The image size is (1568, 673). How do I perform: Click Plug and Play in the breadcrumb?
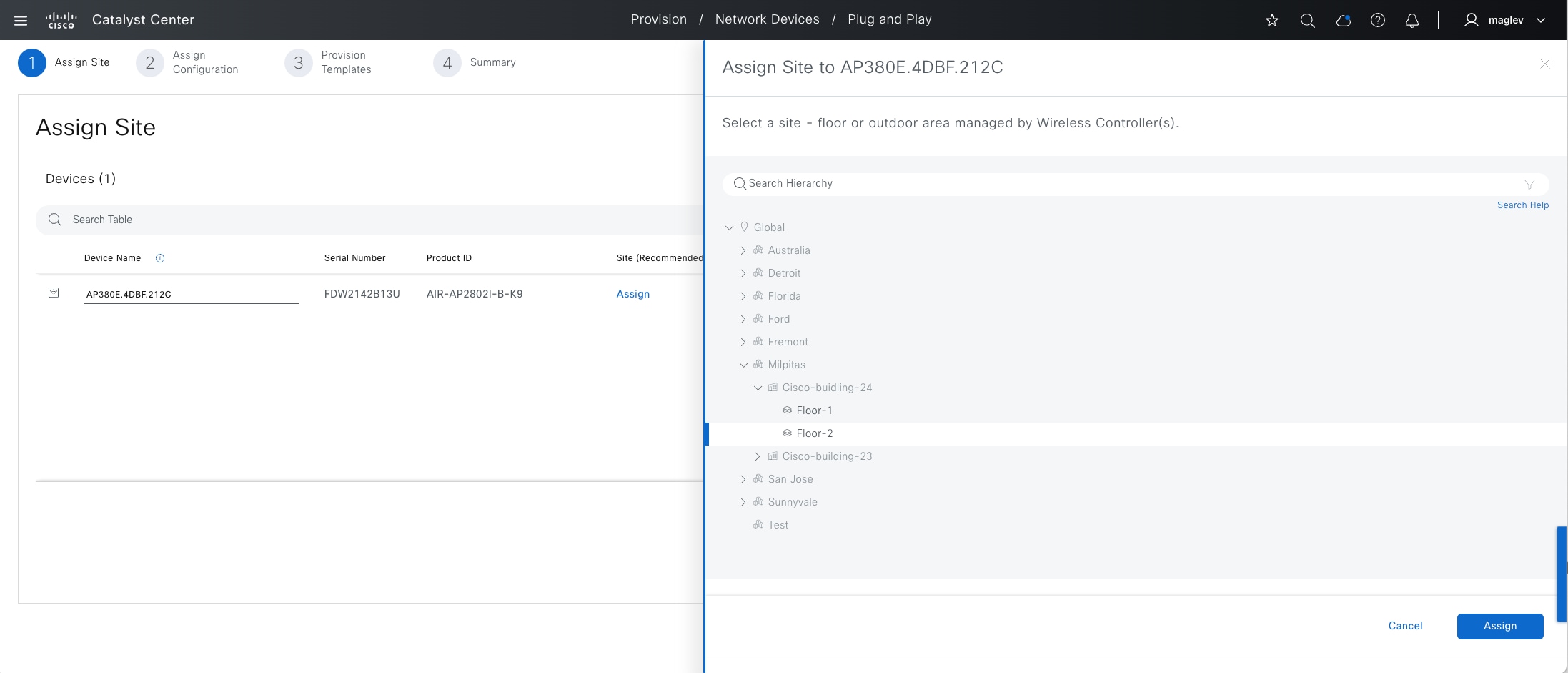(x=890, y=19)
